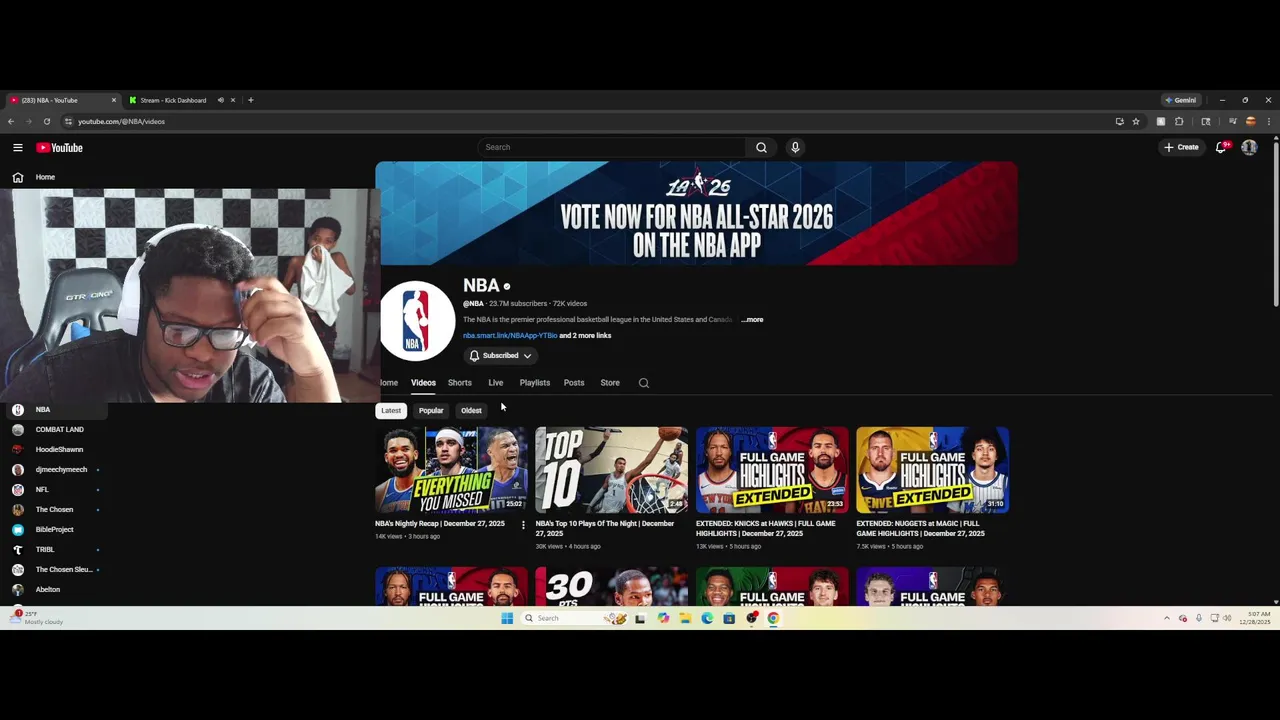Open Microsoft Store from taskbar

[x=729, y=618]
